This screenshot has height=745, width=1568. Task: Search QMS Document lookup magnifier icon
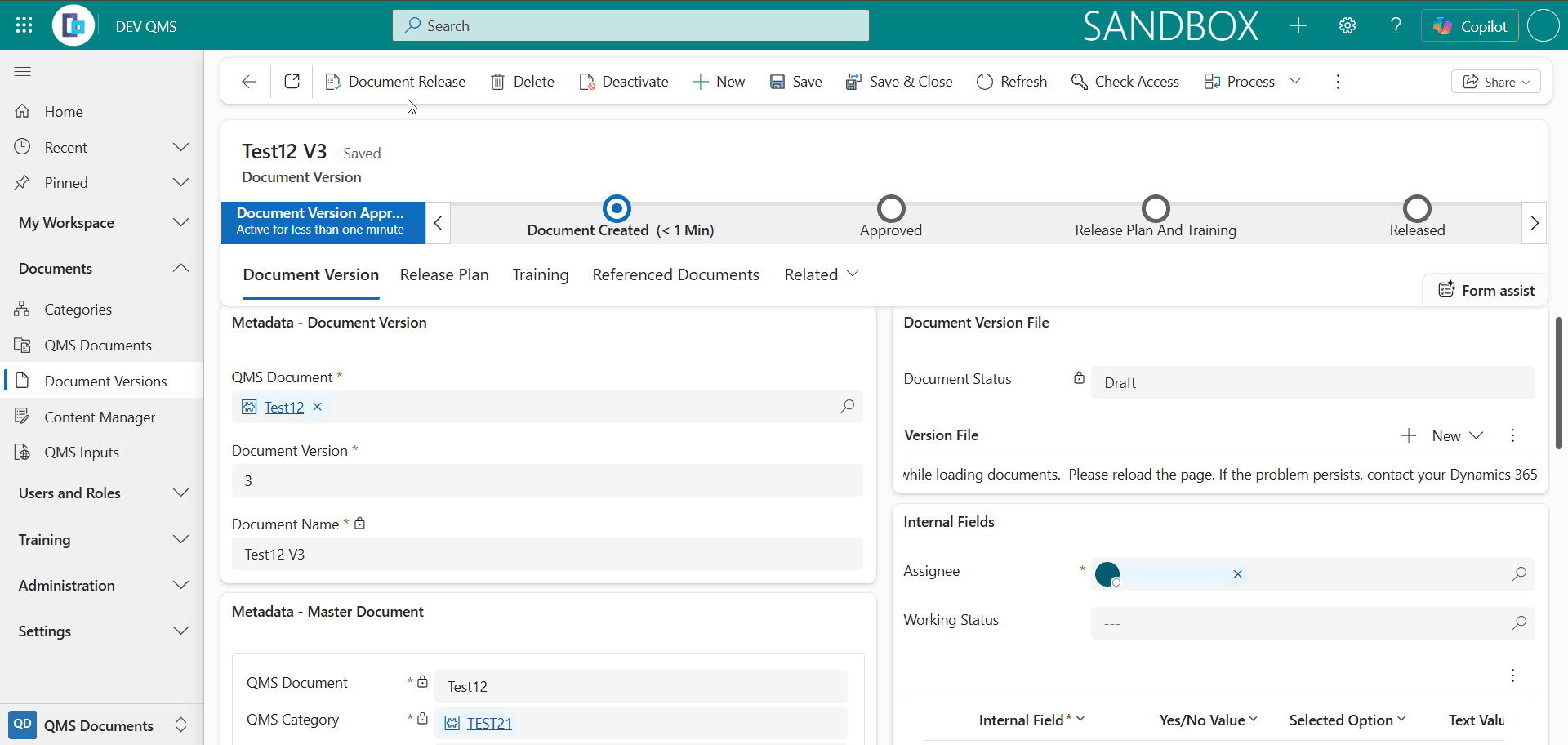point(847,407)
